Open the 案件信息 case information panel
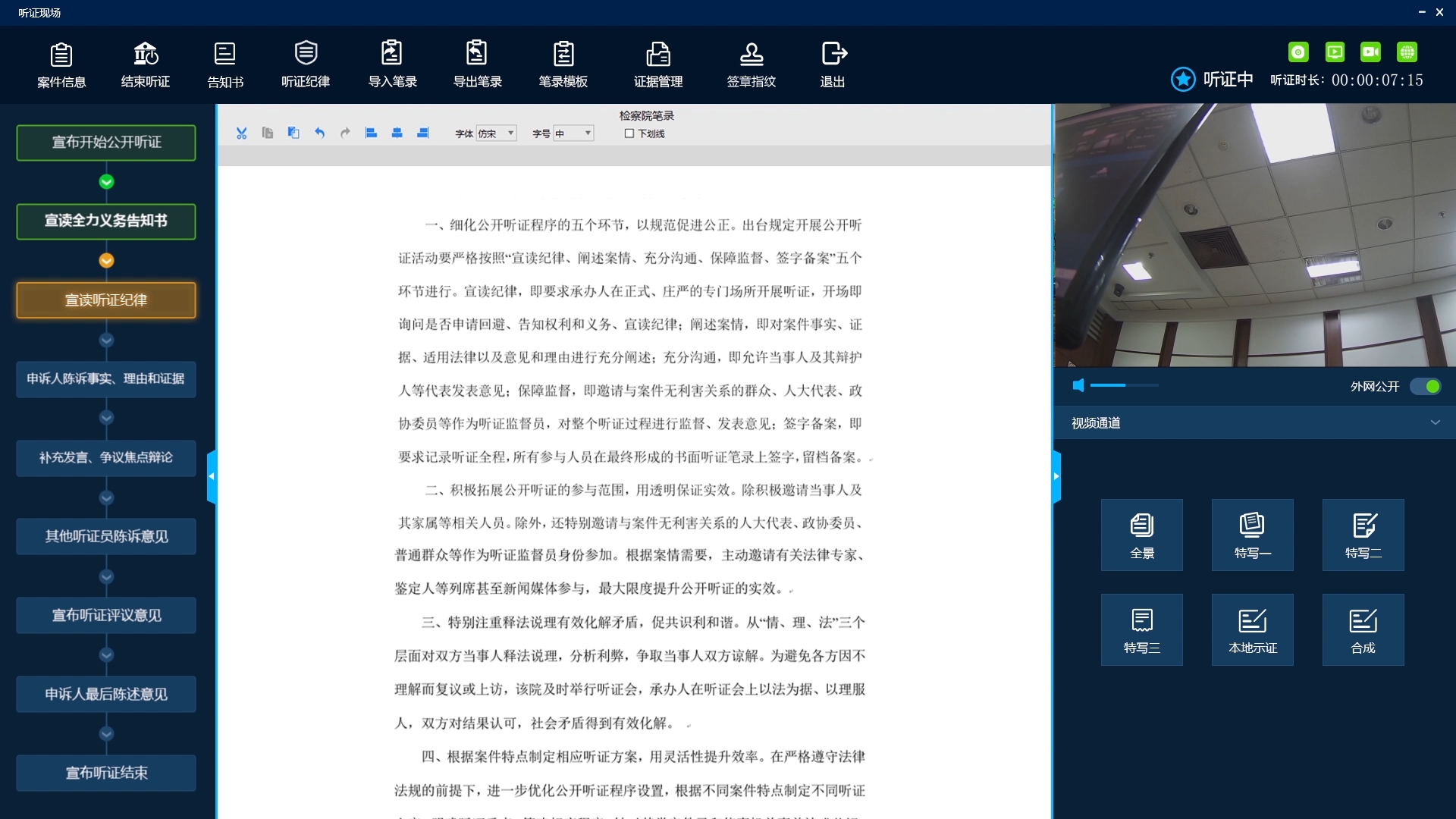This screenshot has height=819, width=1456. tap(61, 64)
